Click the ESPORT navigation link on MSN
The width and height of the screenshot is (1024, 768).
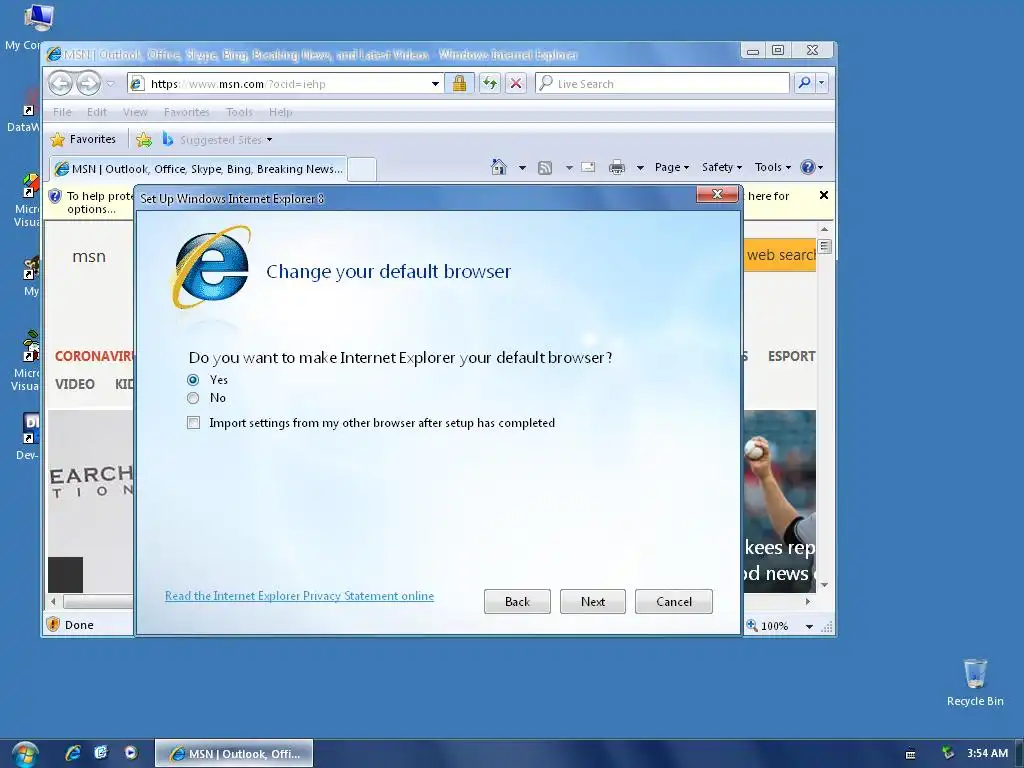tap(792, 357)
